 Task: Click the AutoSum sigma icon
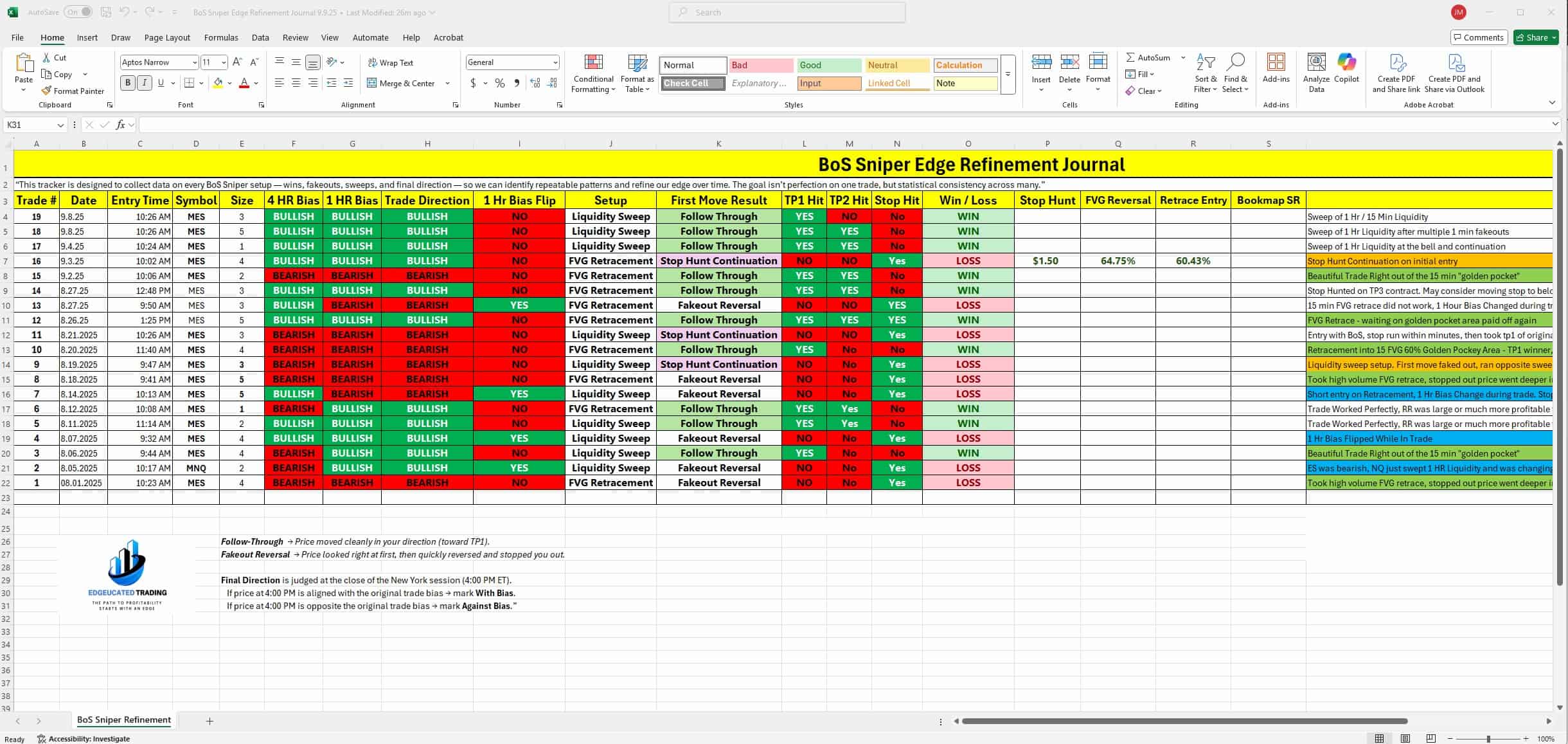coord(1130,57)
